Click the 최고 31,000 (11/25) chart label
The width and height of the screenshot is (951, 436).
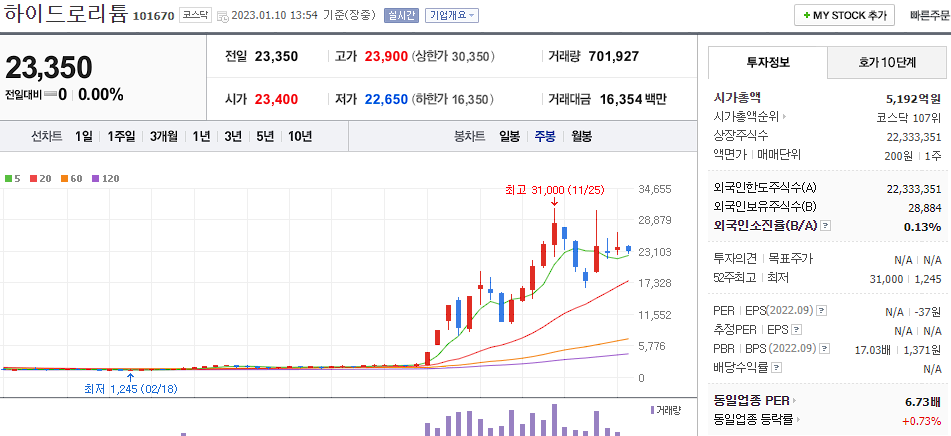click(555, 190)
